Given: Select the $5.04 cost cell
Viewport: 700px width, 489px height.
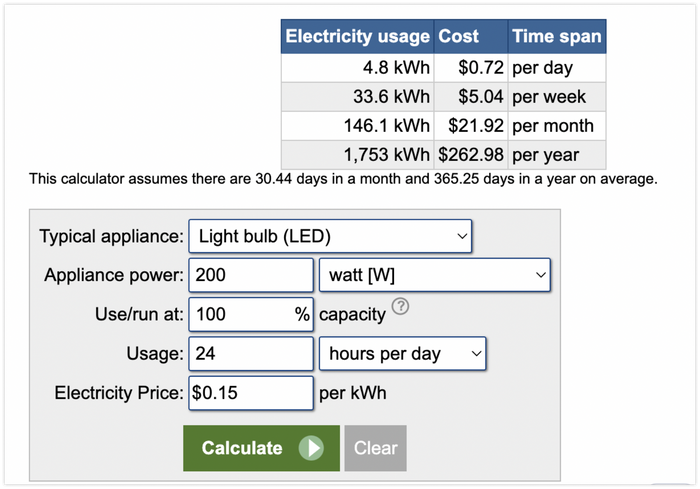Looking at the screenshot, I should pyautogui.click(x=471, y=97).
